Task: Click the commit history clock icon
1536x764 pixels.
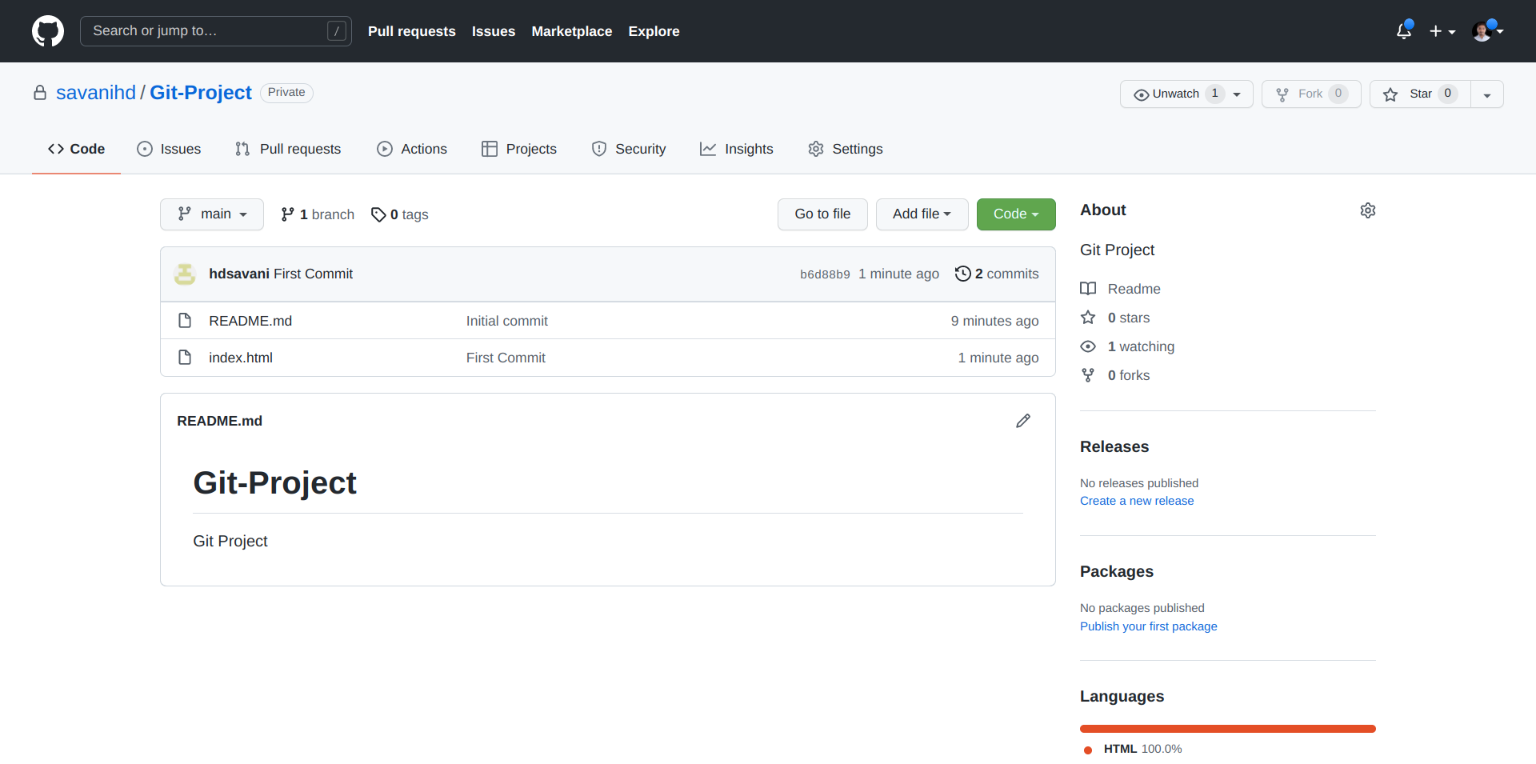Action: (x=963, y=274)
